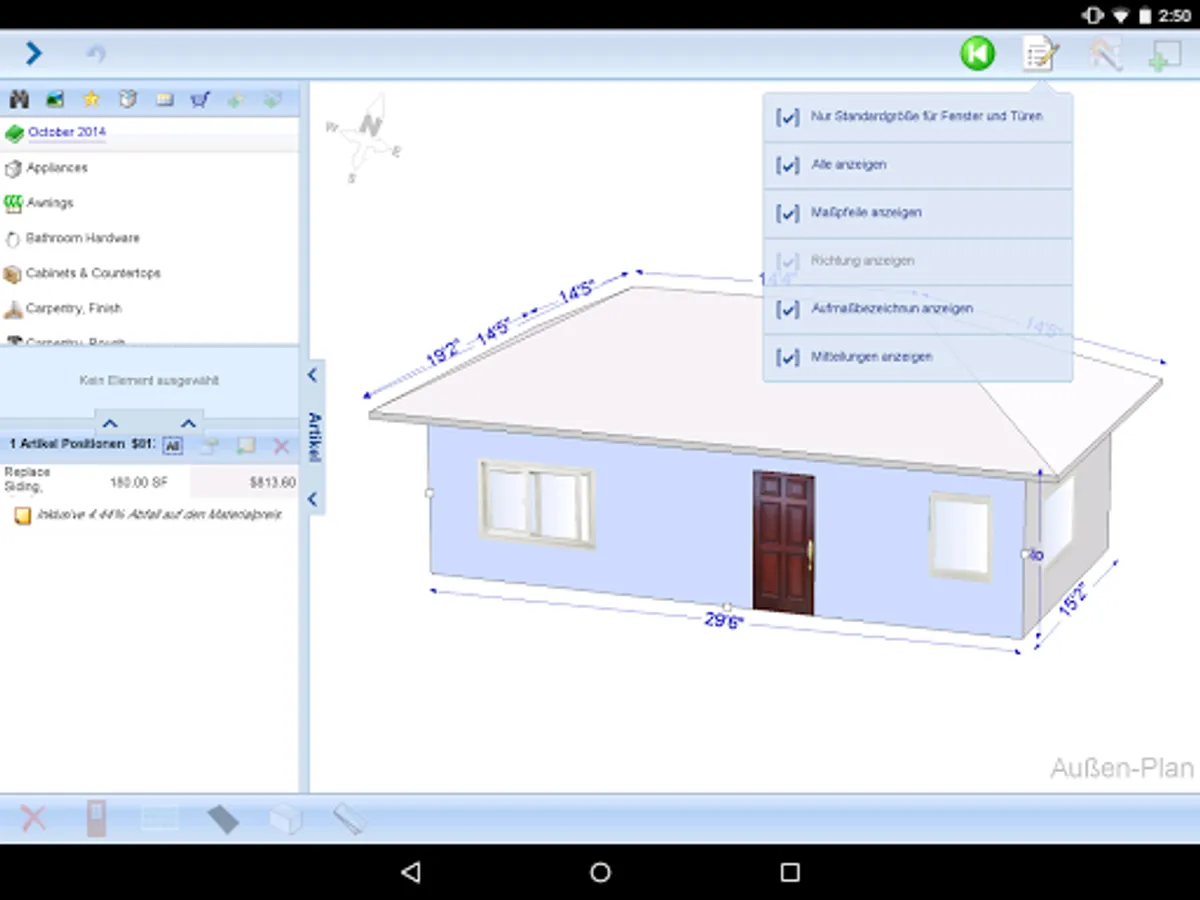The width and height of the screenshot is (1200, 900).
Task: Select the 3D box shape tool in bottom toolbar
Action: (286, 819)
